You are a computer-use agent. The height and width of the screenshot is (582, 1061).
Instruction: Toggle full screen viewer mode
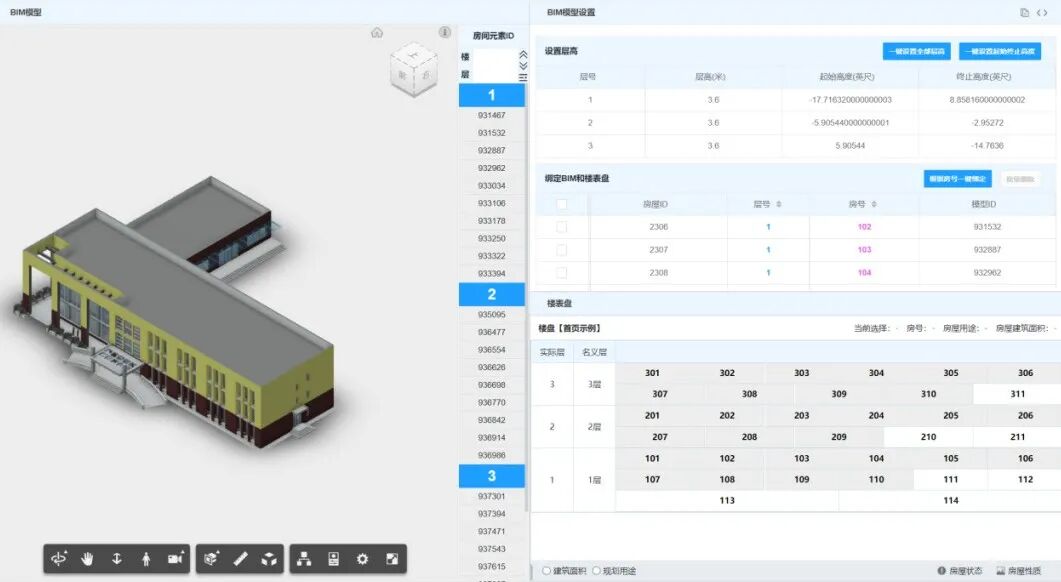[392, 559]
